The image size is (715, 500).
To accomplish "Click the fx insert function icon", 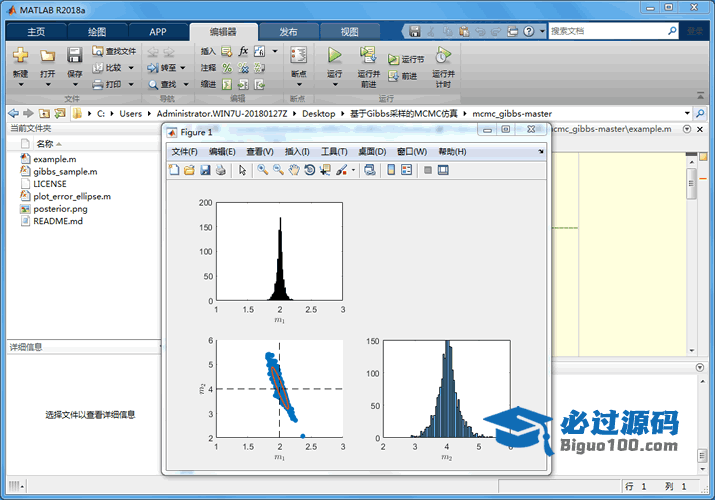I will pos(244,51).
